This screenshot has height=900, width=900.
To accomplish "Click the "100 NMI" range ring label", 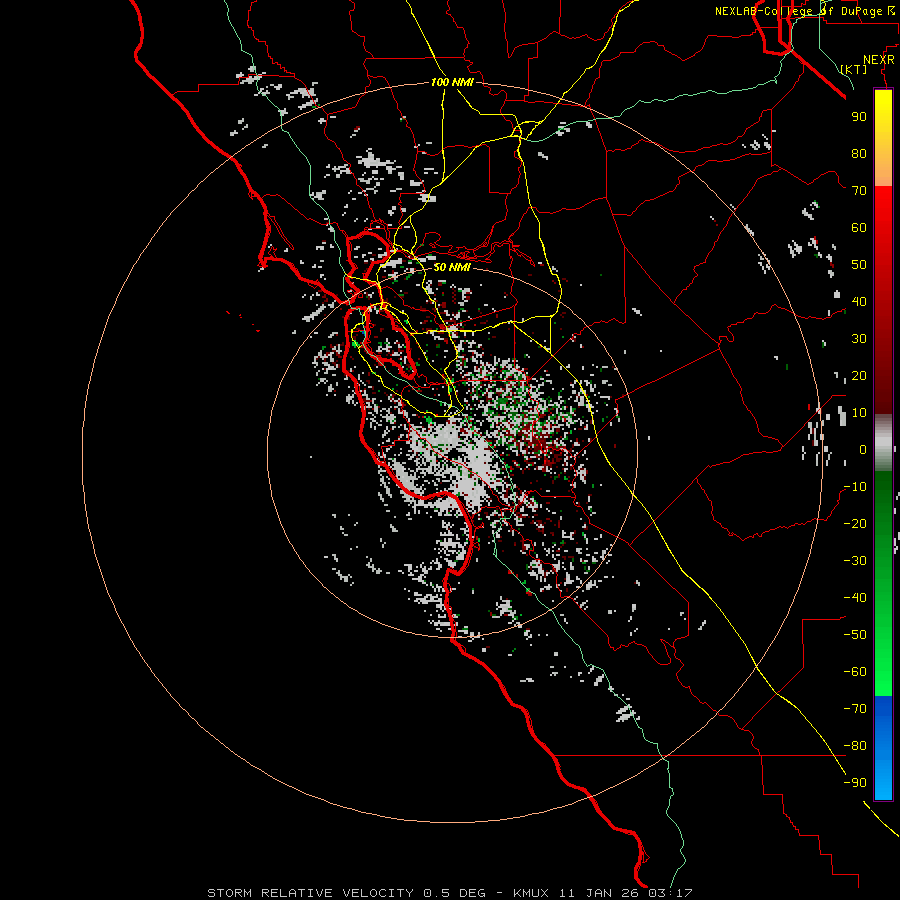I will coord(452,82).
